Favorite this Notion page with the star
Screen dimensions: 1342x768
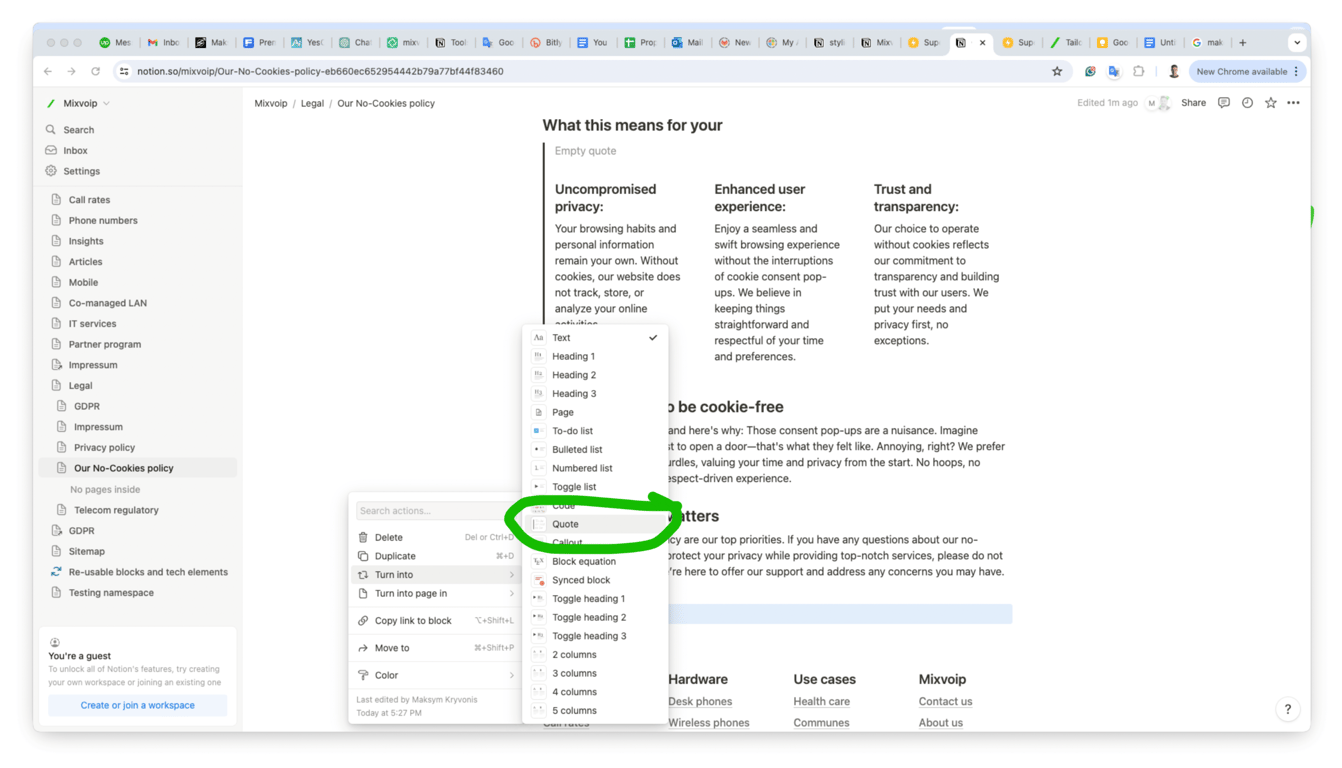[x=1271, y=103]
